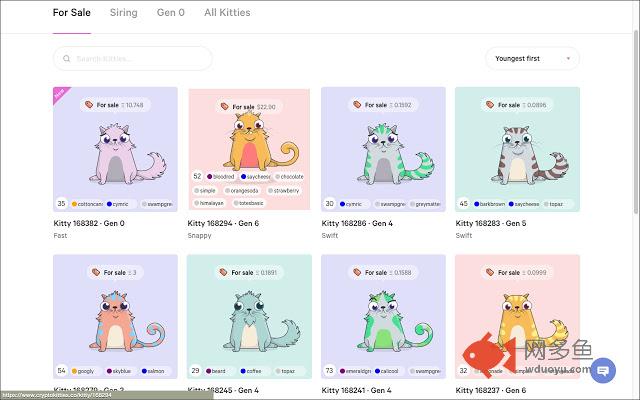The width and height of the screenshot is (640, 400).
Task: Open the Kitty 168286 · Gen 4 title
Action: (357, 223)
